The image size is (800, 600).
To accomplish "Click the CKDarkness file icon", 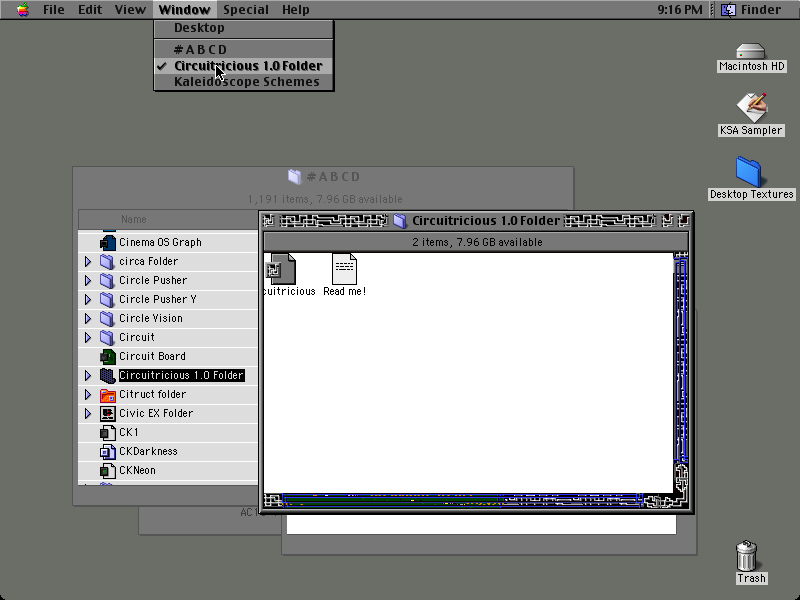I will (x=108, y=452).
